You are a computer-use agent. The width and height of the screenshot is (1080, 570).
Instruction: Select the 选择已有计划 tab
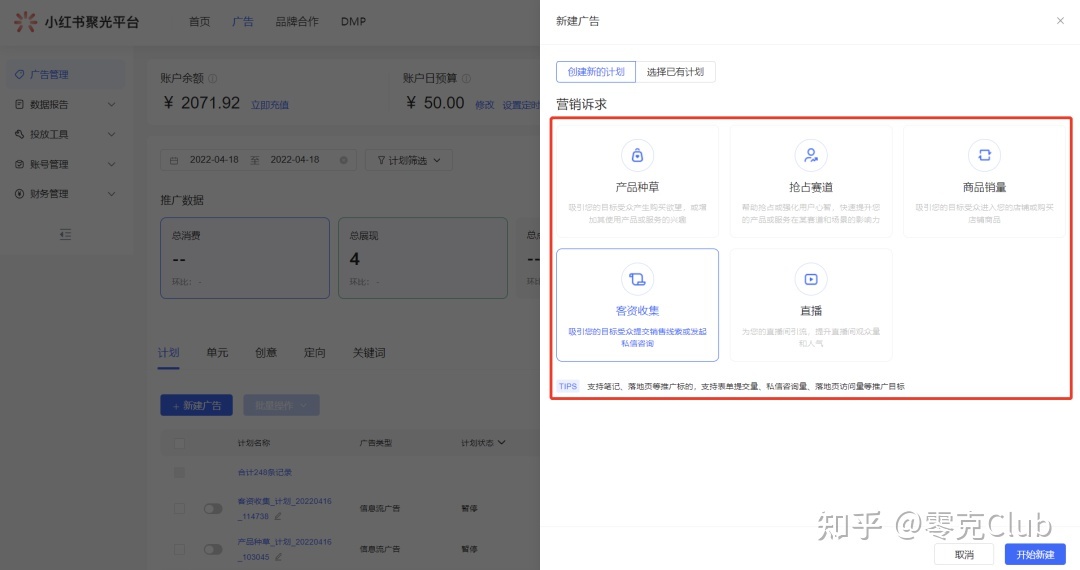(675, 72)
